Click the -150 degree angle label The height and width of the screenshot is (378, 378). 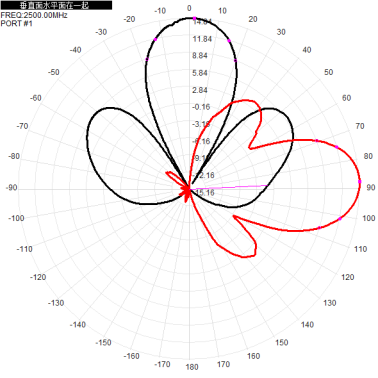click(103, 342)
